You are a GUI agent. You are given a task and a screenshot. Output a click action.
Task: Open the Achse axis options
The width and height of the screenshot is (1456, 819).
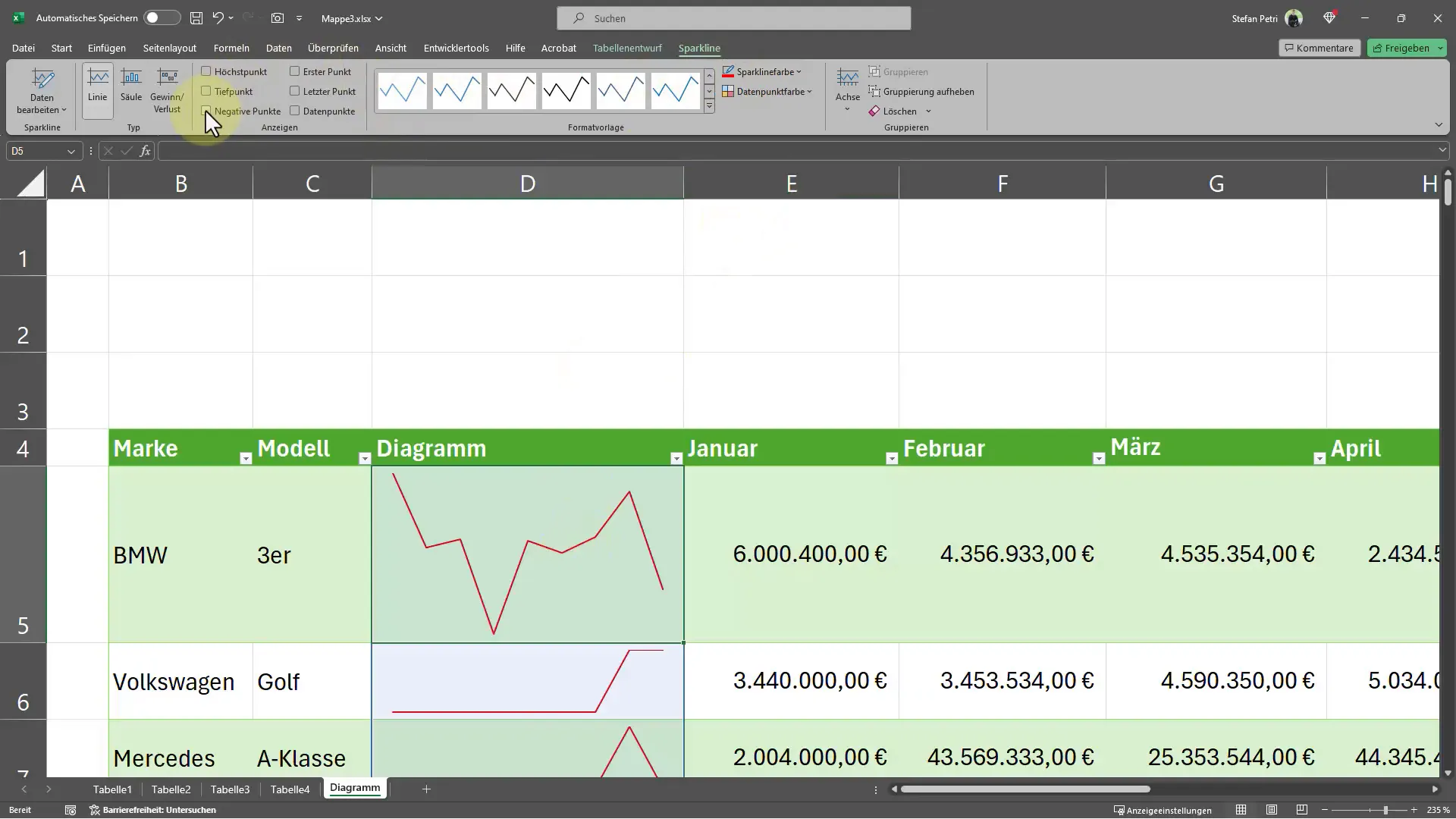[x=848, y=91]
